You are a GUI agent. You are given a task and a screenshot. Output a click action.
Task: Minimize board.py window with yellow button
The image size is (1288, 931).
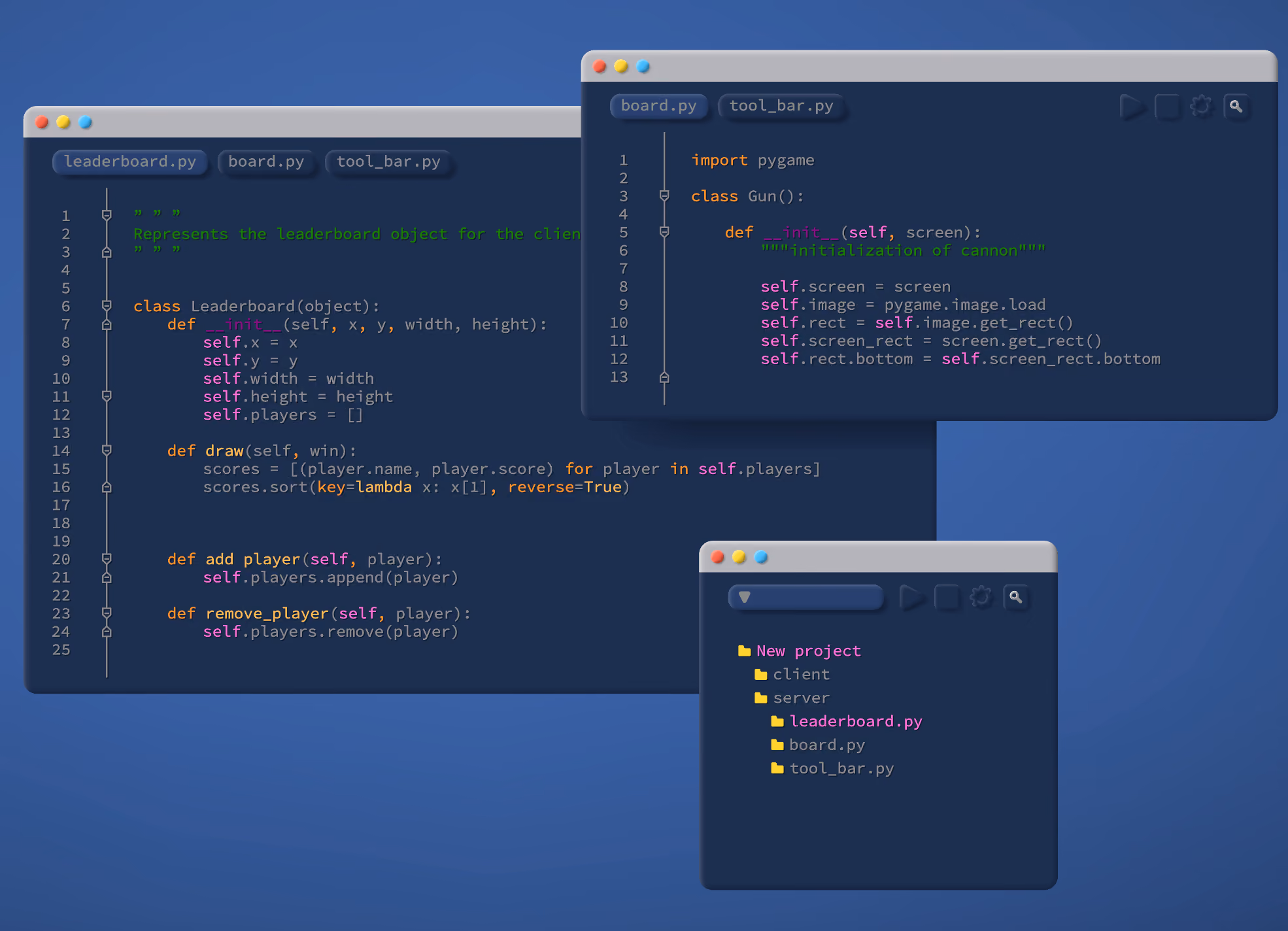click(x=621, y=66)
